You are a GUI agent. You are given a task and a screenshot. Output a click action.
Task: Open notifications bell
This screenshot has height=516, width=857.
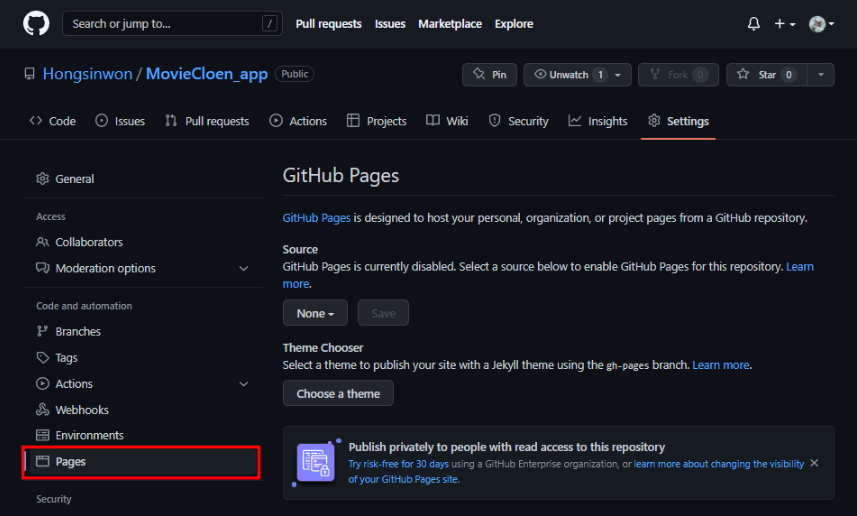pos(754,24)
